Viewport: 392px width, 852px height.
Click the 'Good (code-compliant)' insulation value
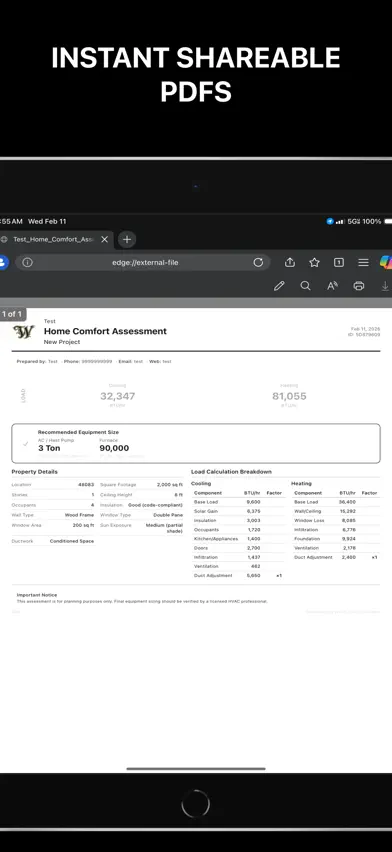click(155, 505)
